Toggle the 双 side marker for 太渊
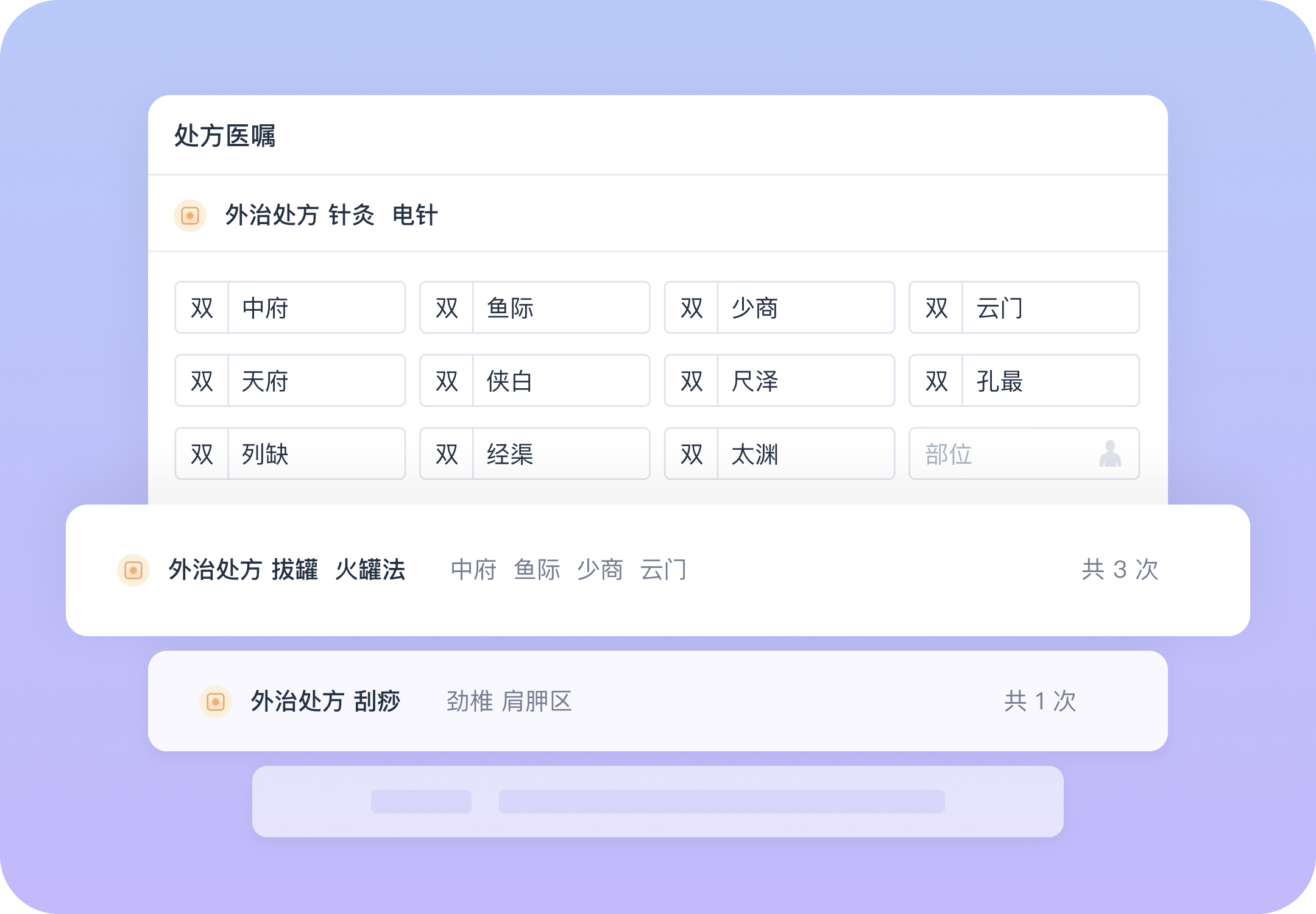 point(691,454)
